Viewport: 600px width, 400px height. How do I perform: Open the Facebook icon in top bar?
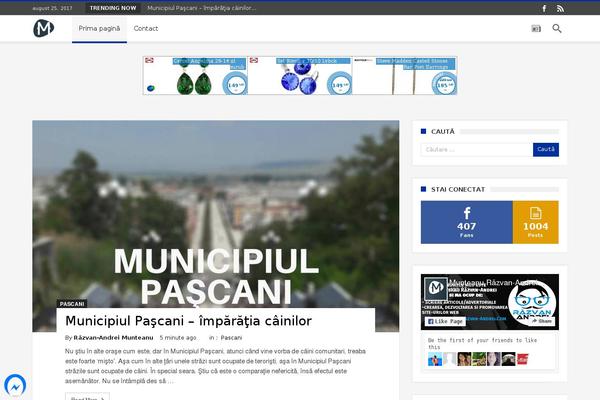[544, 8]
